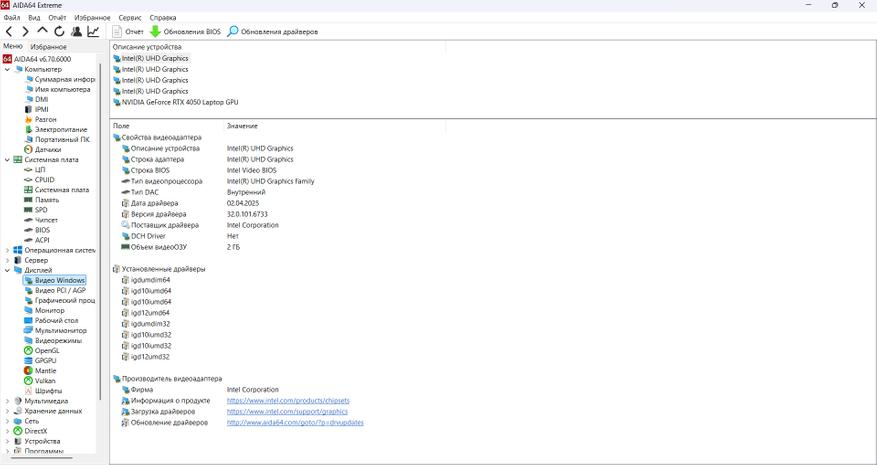Open the Память memory item

point(41,200)
